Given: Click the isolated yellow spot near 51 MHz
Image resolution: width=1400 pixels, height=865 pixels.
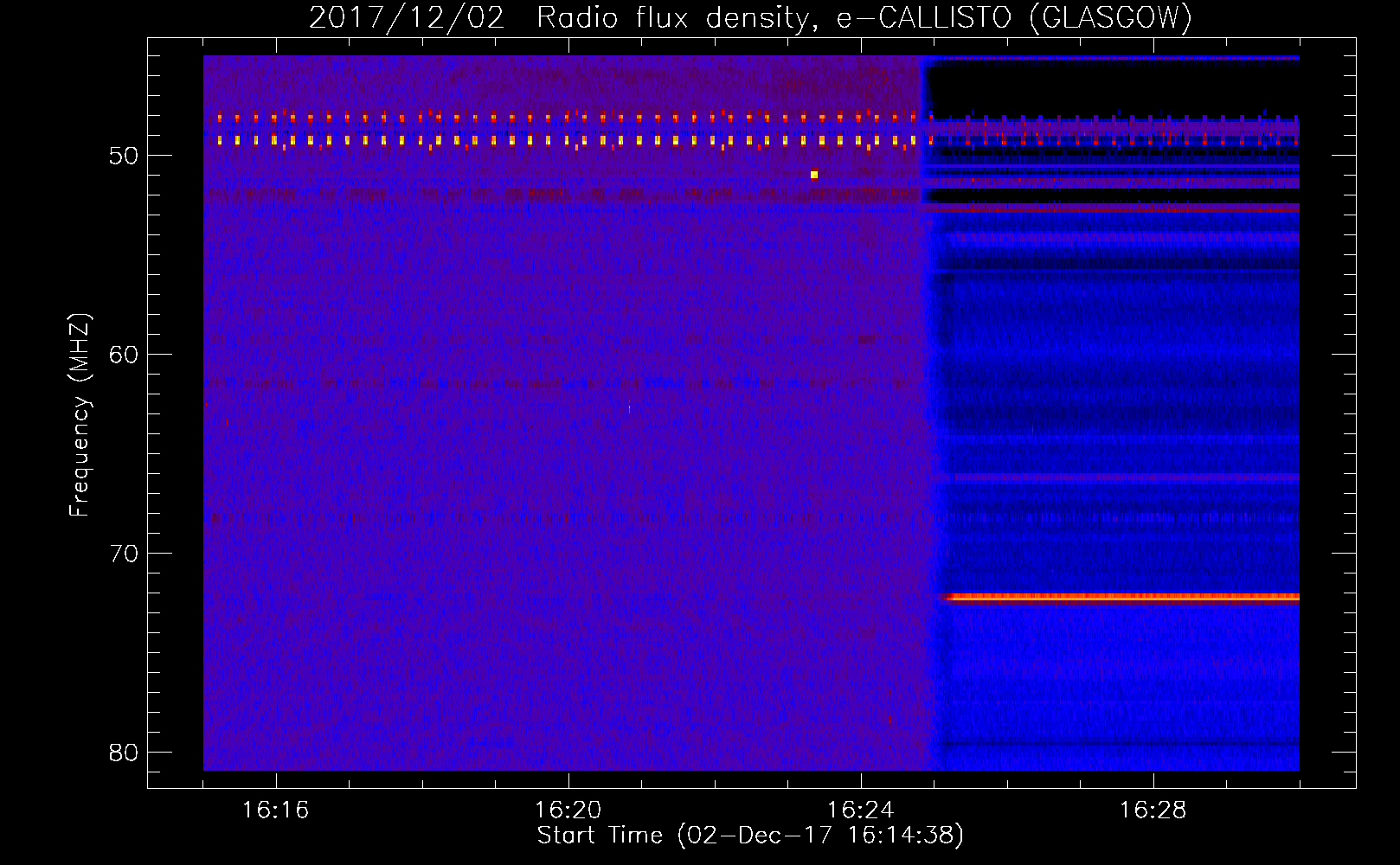Looking at the screenshot, I should (814, 175).
